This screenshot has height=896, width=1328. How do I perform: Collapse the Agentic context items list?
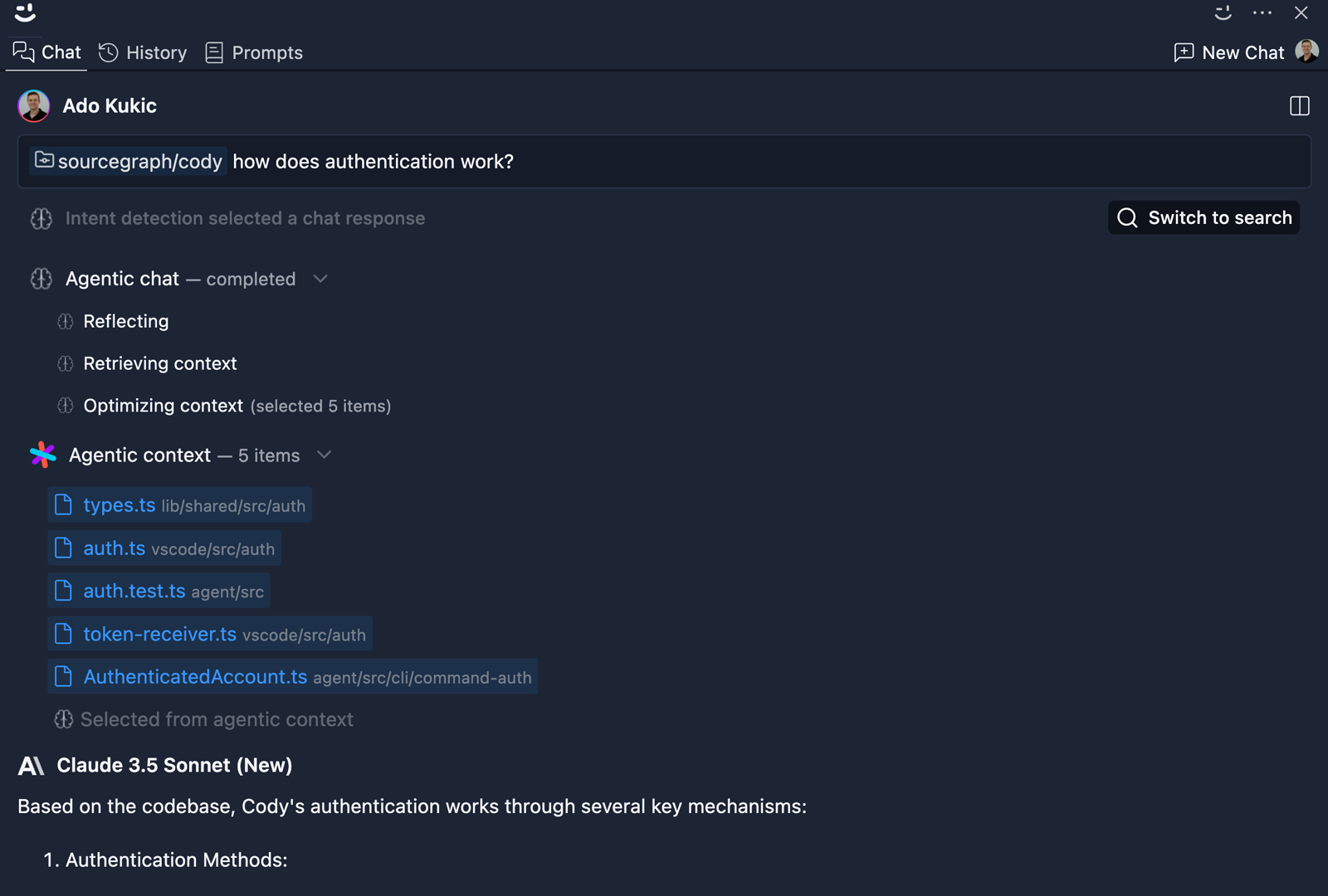[325, 455]
